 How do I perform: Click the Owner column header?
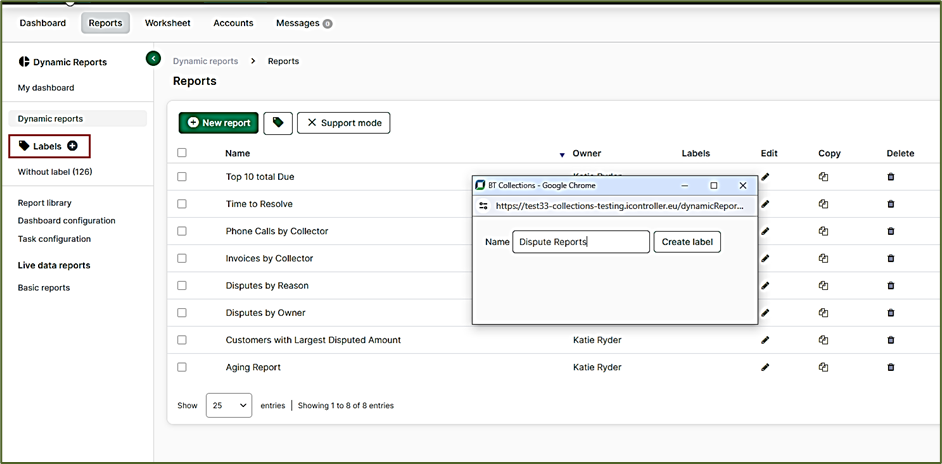(x=586, y=153)
